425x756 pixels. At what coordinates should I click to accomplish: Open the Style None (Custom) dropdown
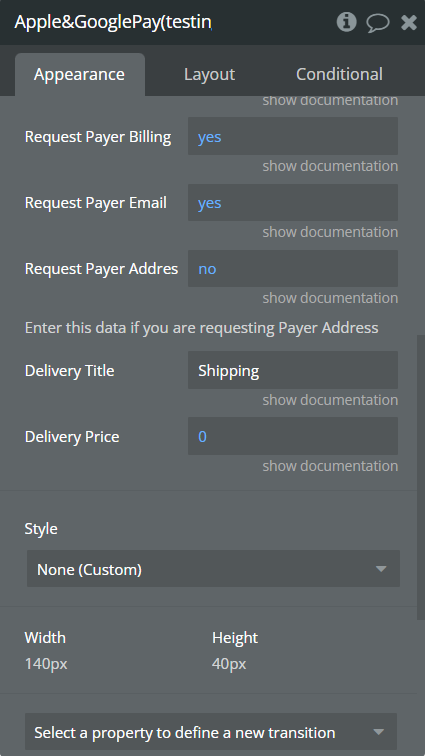(213, 569)
